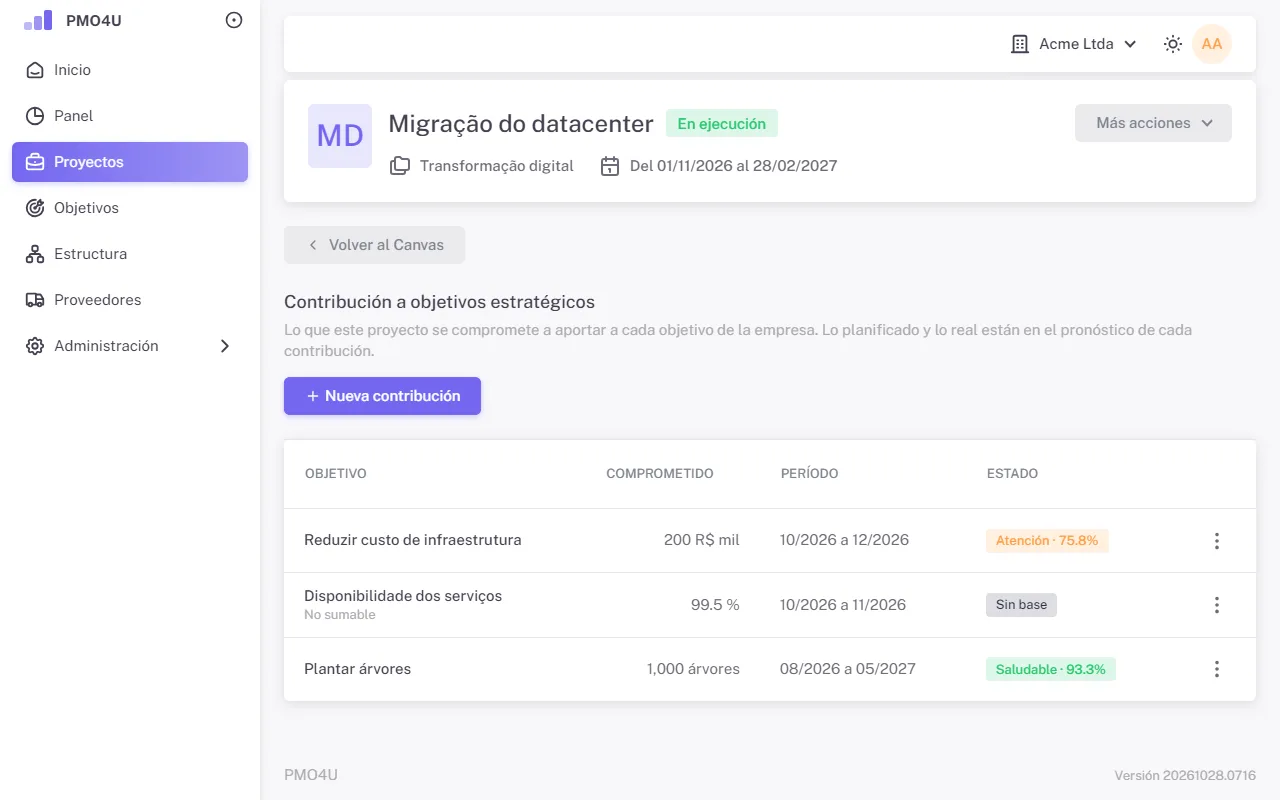Open Proveedores in the sidebar
Image resolution: width=1280 pixels, height=800 pixels.
pos(130,300)
